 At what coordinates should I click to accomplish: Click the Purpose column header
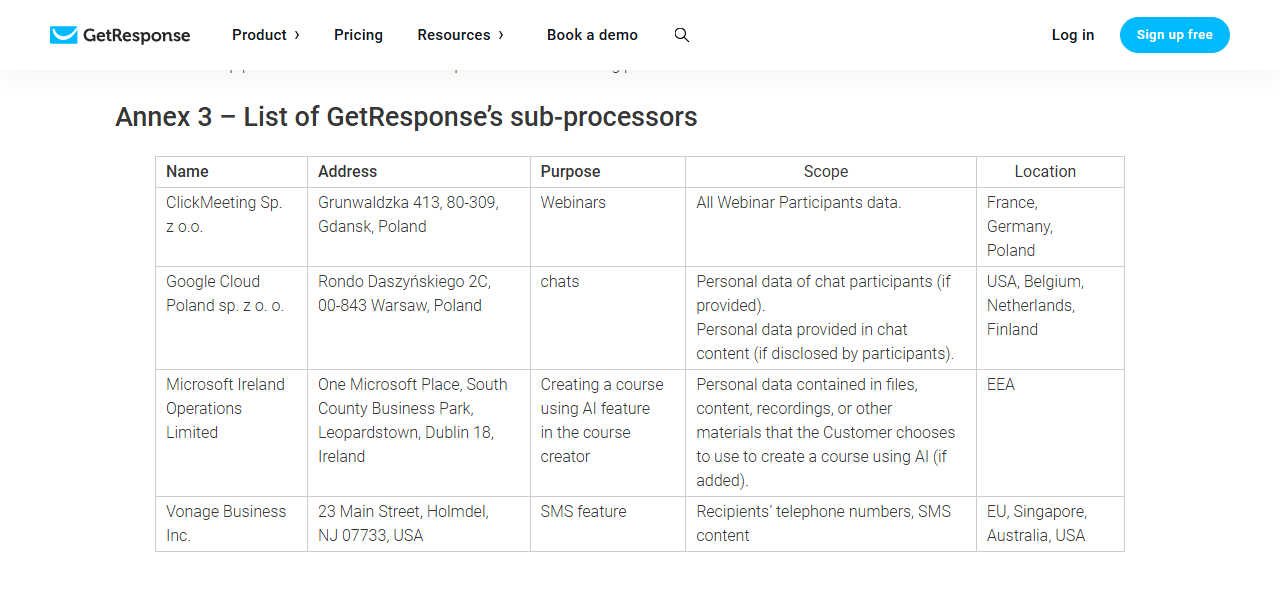(608, 172)
